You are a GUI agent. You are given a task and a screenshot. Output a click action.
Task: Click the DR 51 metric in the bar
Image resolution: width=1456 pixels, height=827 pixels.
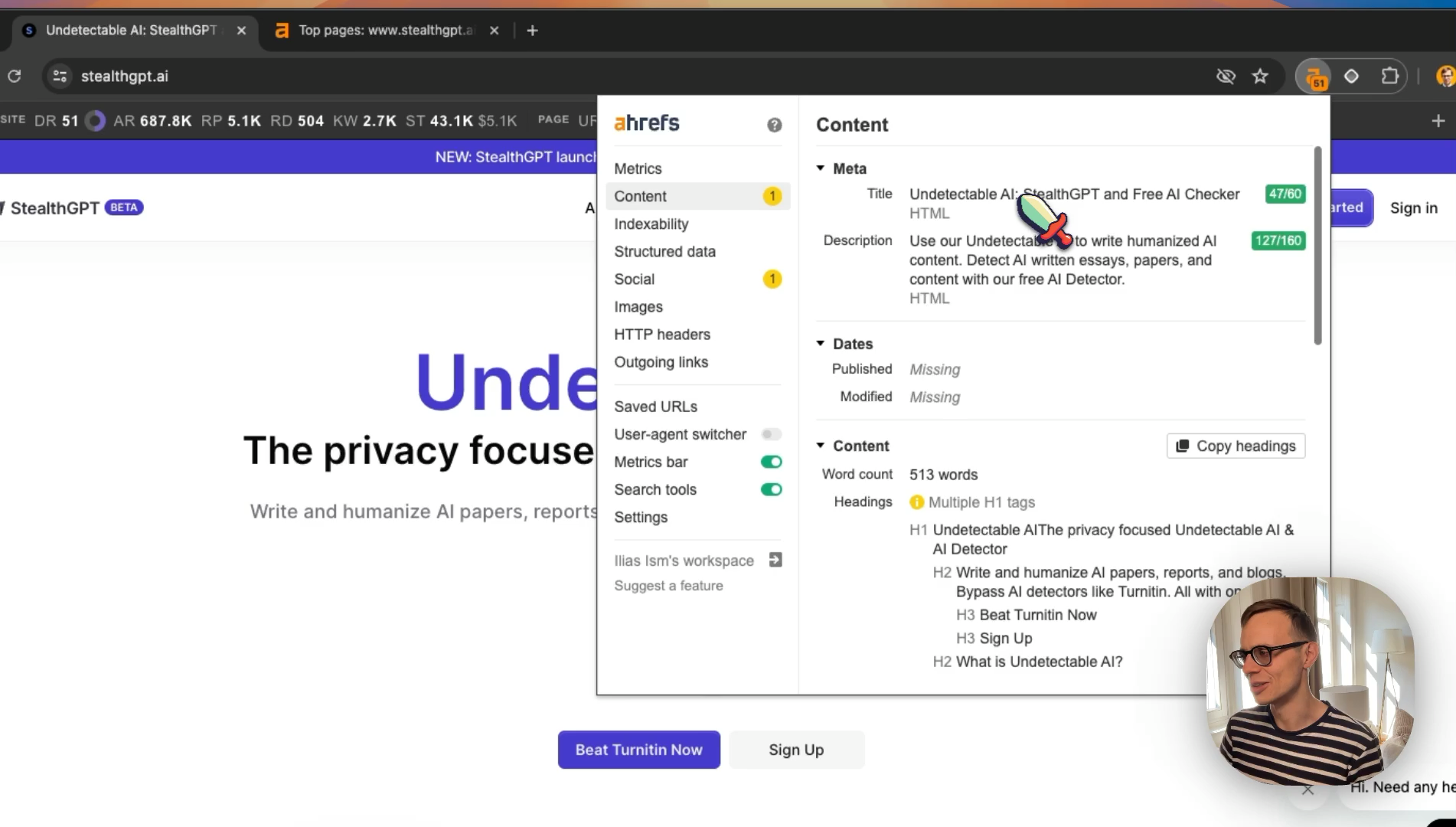[57, 121]
